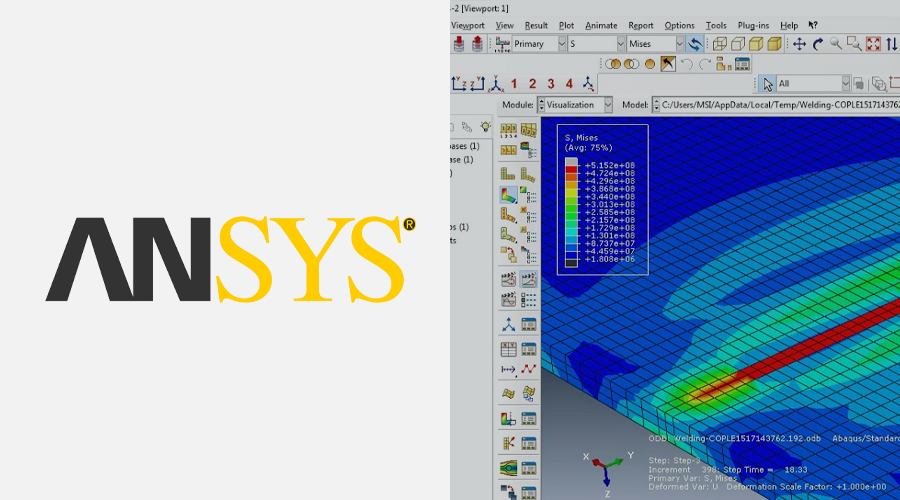Click the blue sync arrows toolbar icon
Screen dimensions: 900x500
pos(695,44)
